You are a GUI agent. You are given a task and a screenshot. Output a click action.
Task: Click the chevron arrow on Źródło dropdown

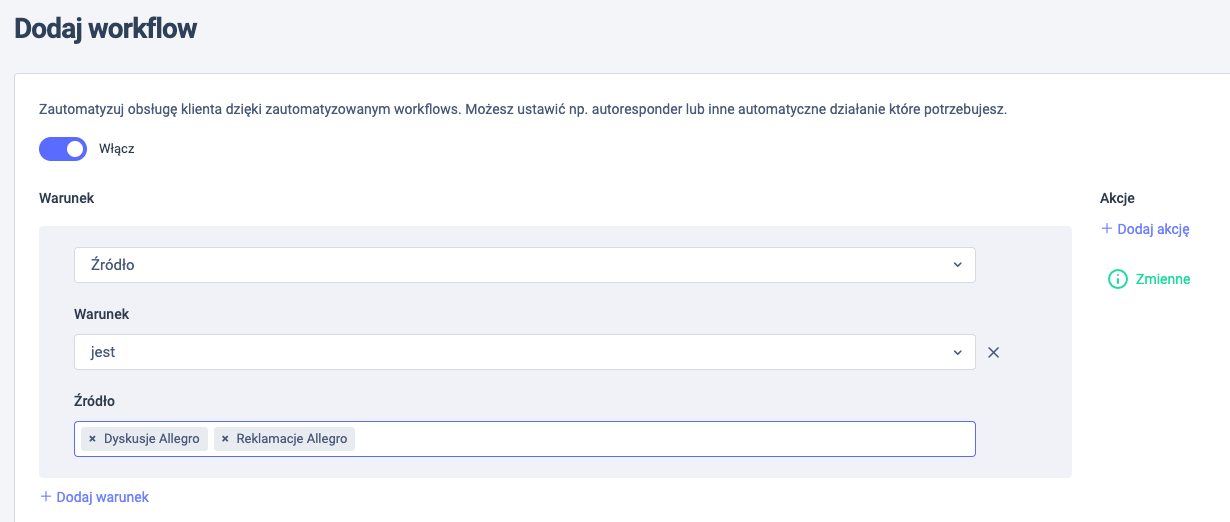(957, 265)
